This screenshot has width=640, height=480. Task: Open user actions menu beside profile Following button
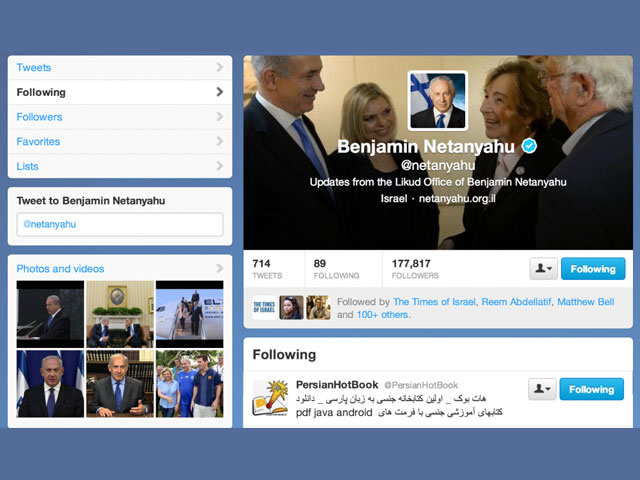543,269
